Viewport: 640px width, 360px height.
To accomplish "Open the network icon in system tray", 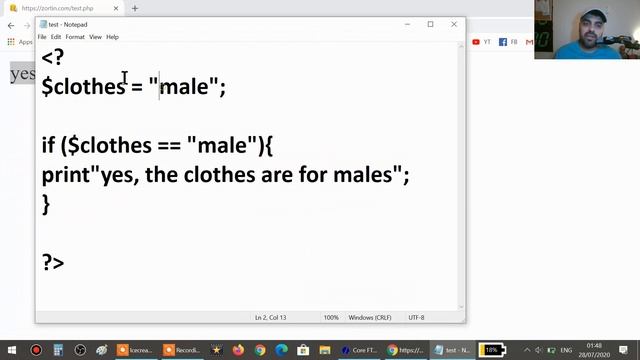I will coord(551,350).
